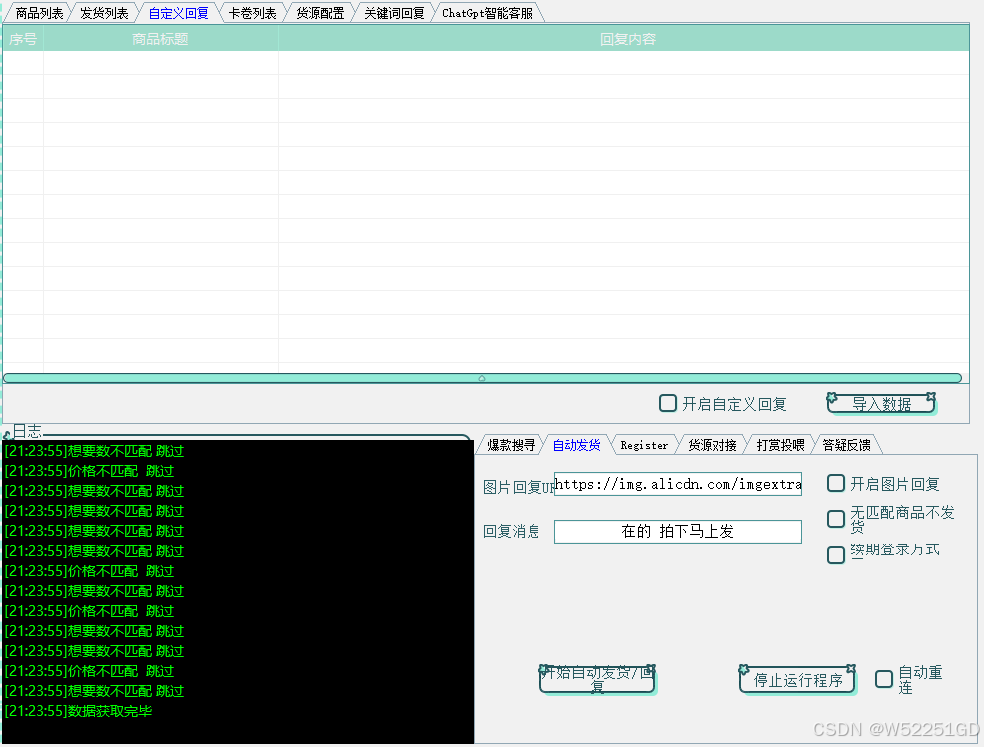Click the 序号 column header
This screenshot has width=984, height=747.
(x=23, y=39)
